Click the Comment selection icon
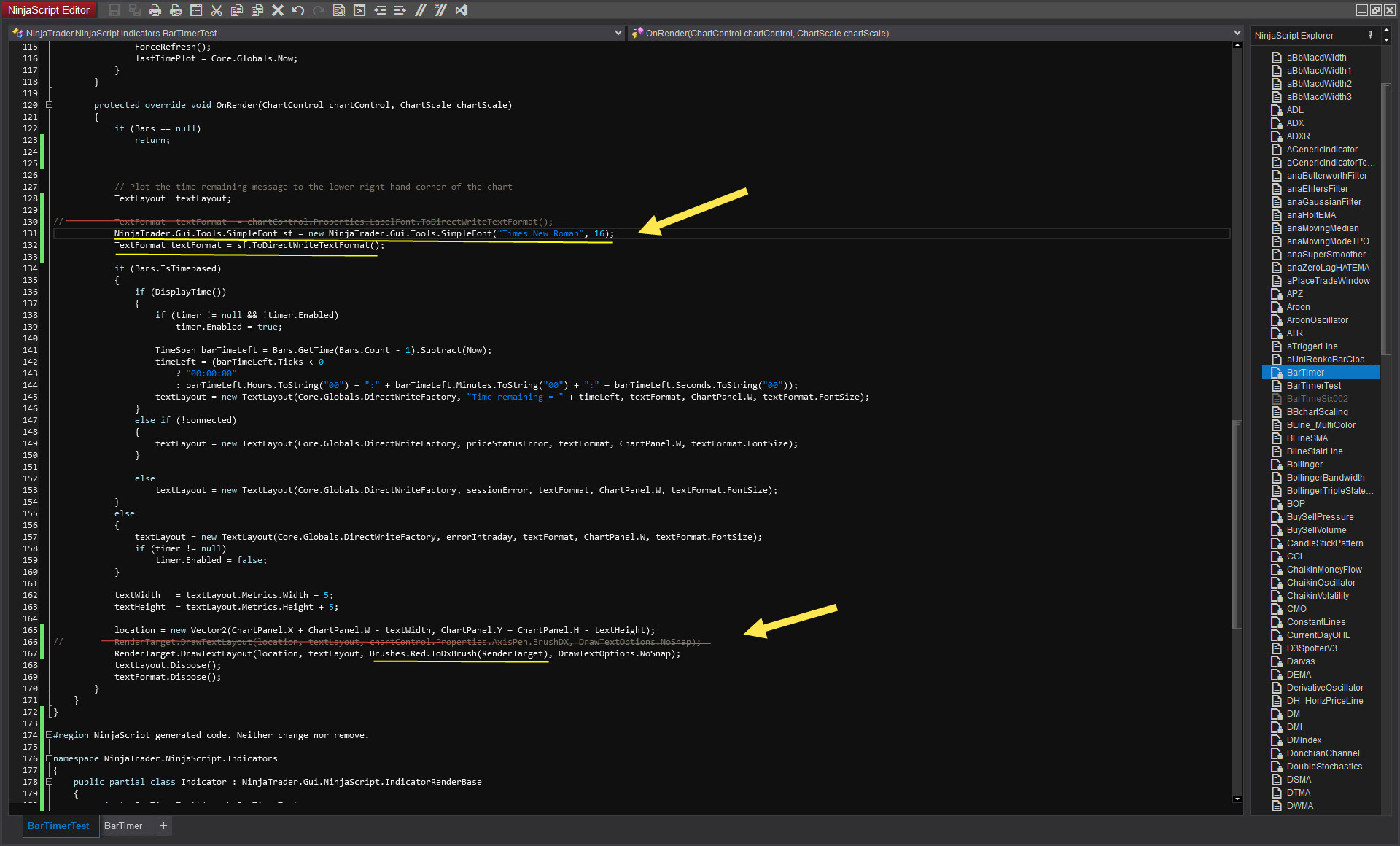This screenshot has width=1400, height=846. 421,10
